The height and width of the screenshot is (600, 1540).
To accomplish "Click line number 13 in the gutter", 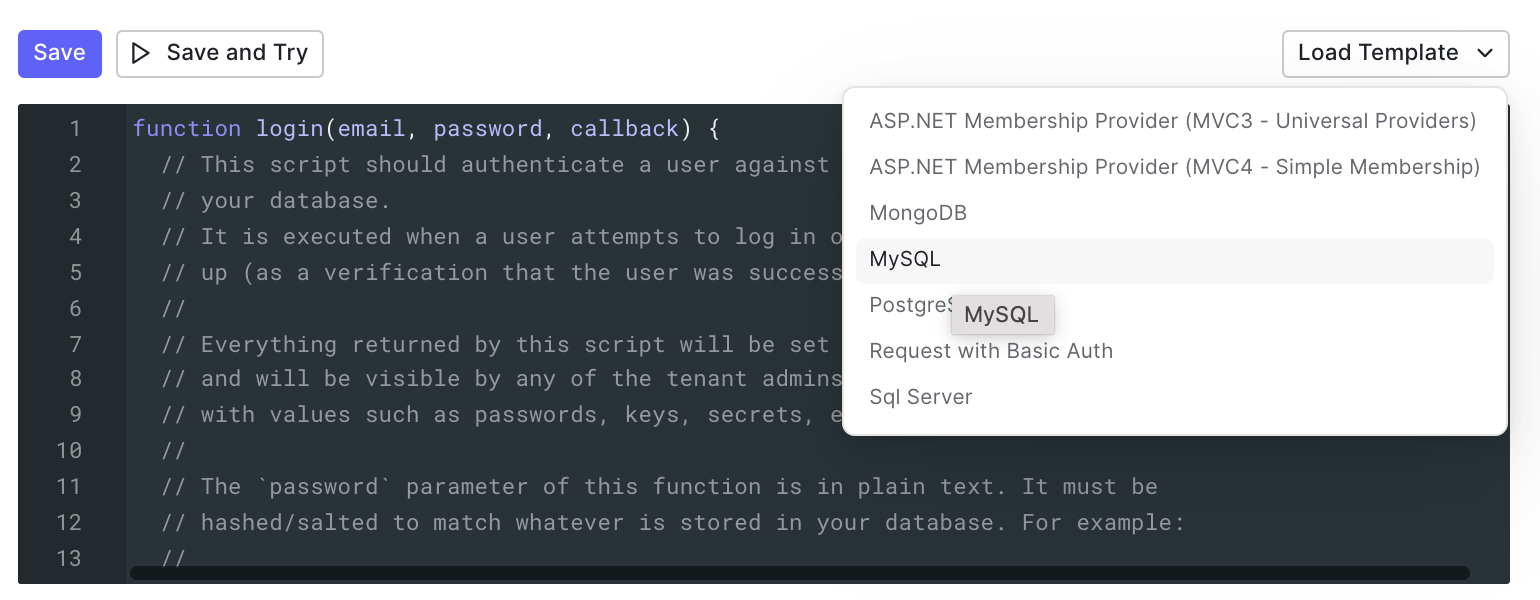I will [x=69, y=558].
